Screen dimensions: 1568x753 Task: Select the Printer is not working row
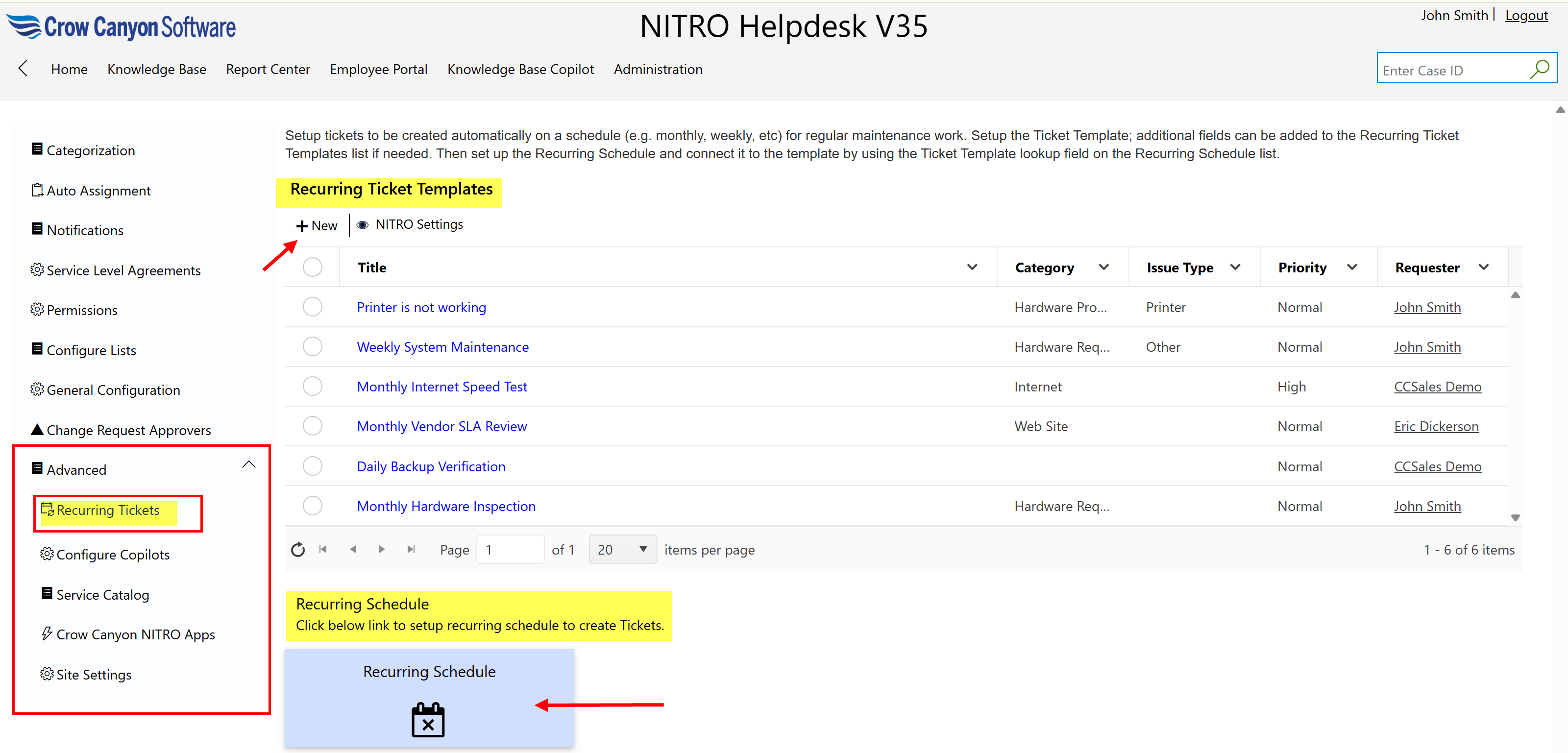click(x=313, y=307)
